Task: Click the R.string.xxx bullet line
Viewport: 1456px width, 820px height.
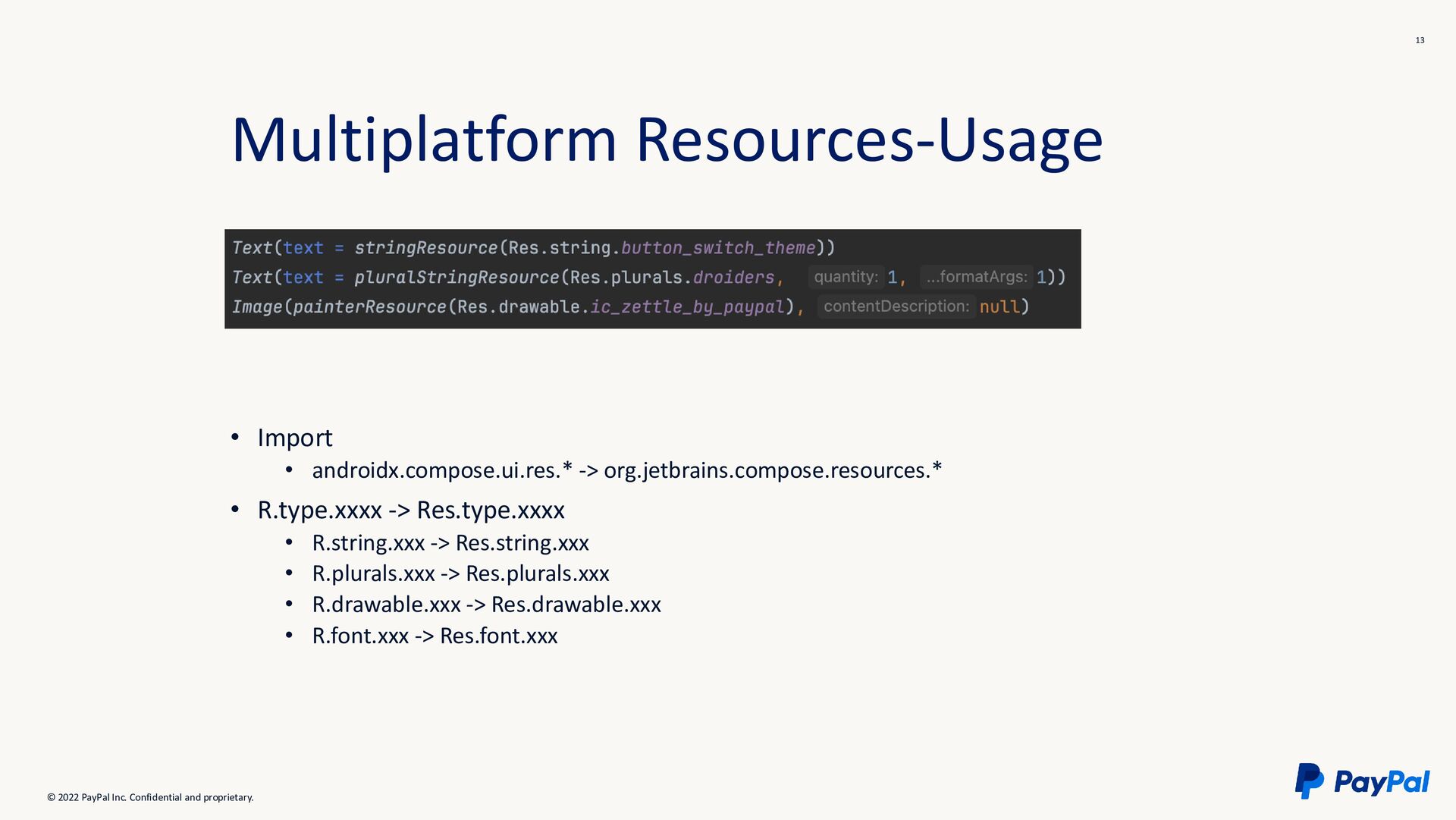Action: coord(450,543)
